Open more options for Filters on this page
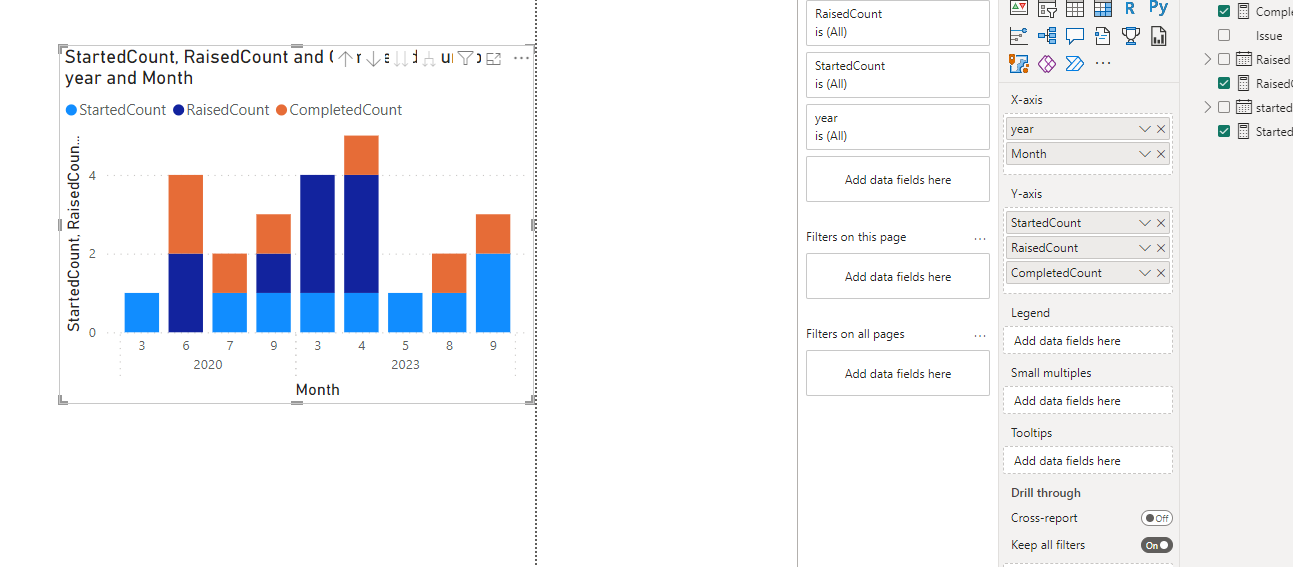1293x567 pixels. 980,238
